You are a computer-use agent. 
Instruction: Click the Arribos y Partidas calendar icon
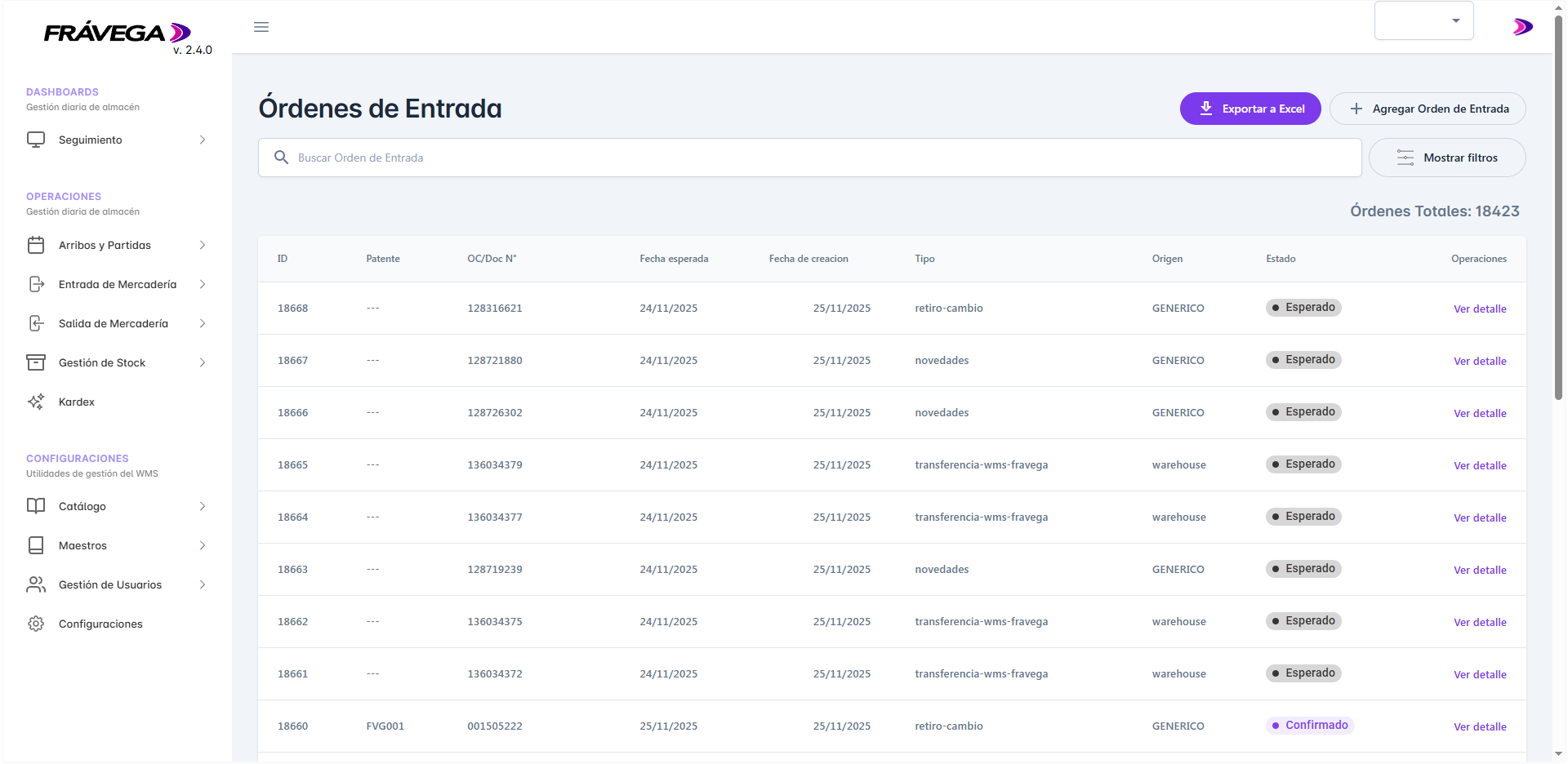(x=36, y=245)
